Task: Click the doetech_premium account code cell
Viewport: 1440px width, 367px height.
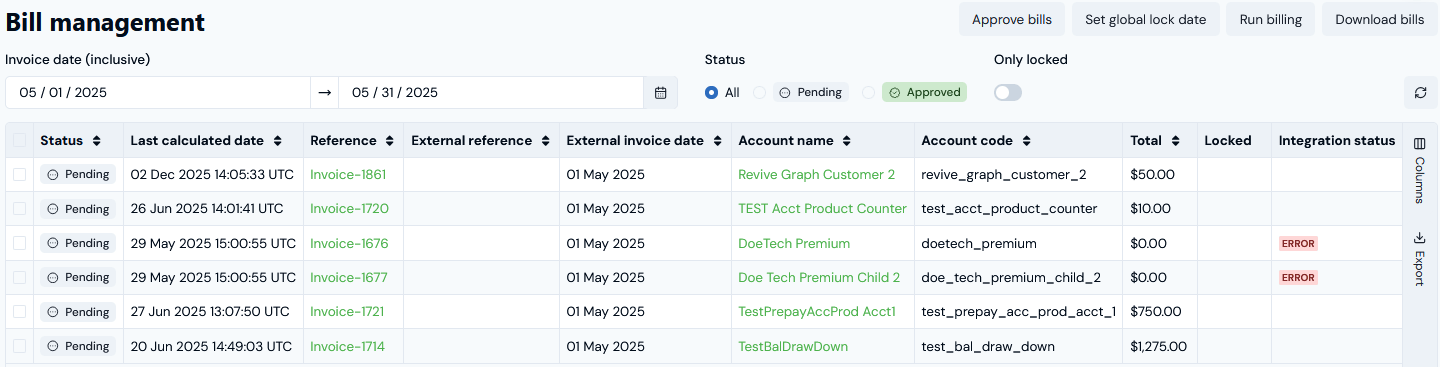Action: pos(1019,243)
